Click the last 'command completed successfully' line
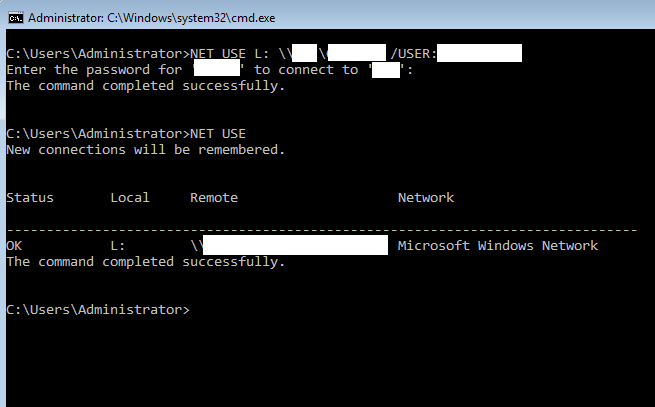This screenshot has width=655, height=407. [x=145, y=262]
